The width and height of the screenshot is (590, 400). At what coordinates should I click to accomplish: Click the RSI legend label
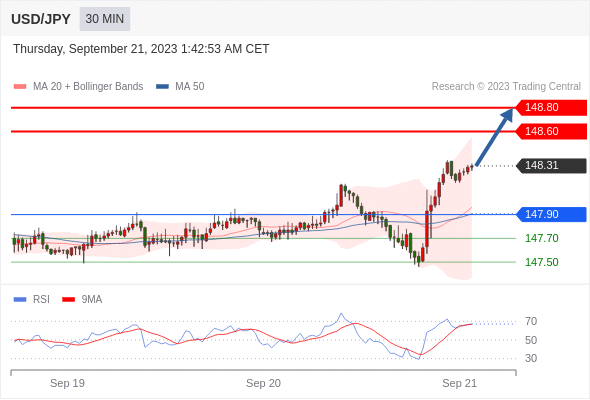tap(41, 300)
